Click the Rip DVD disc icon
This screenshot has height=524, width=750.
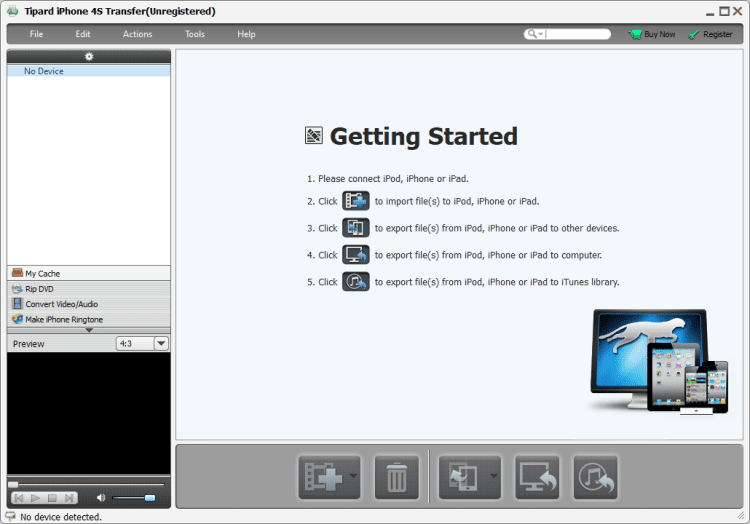(x=17, y=288)
